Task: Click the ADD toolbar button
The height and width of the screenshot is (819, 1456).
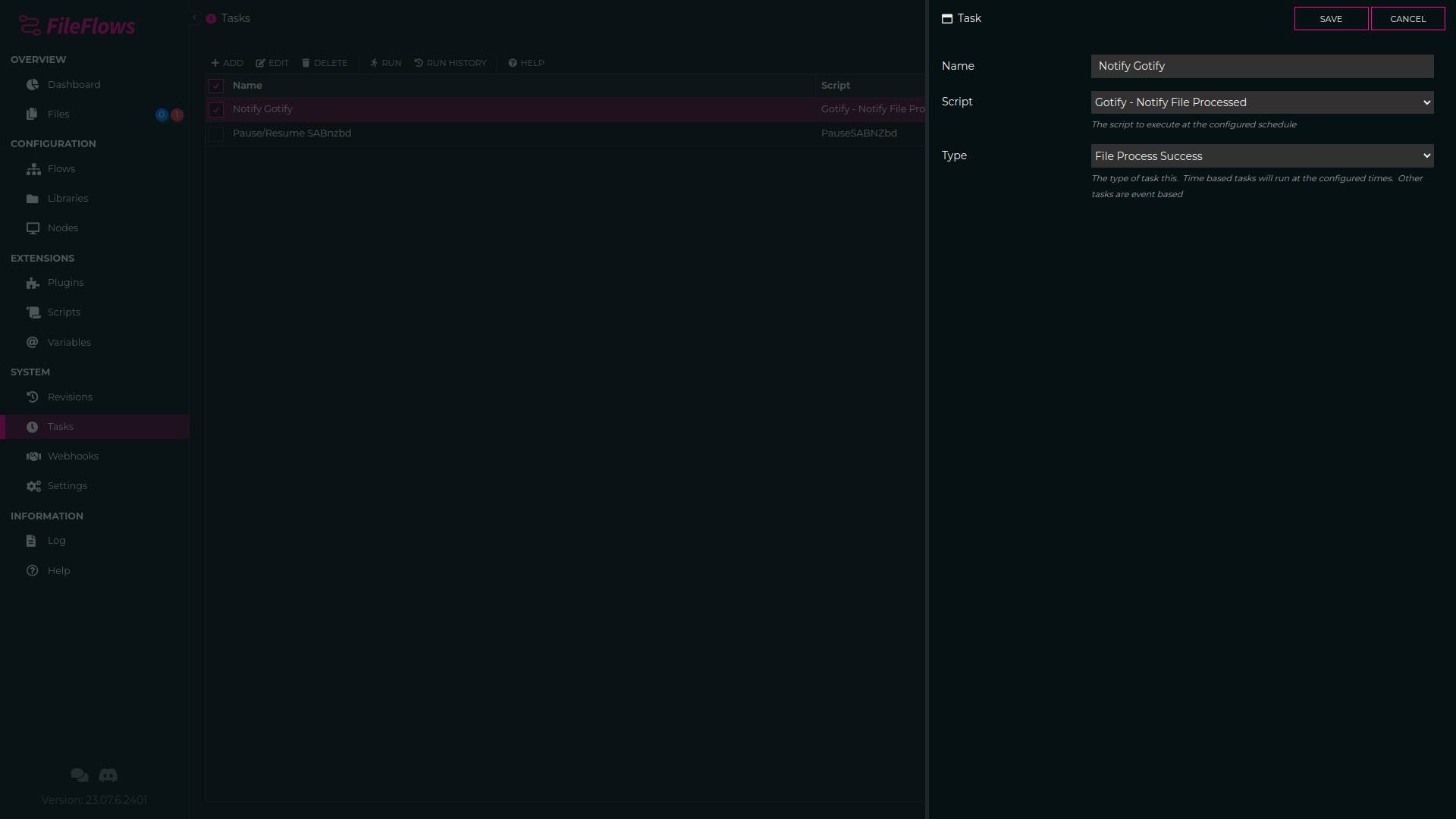Action: coord(227,63)
